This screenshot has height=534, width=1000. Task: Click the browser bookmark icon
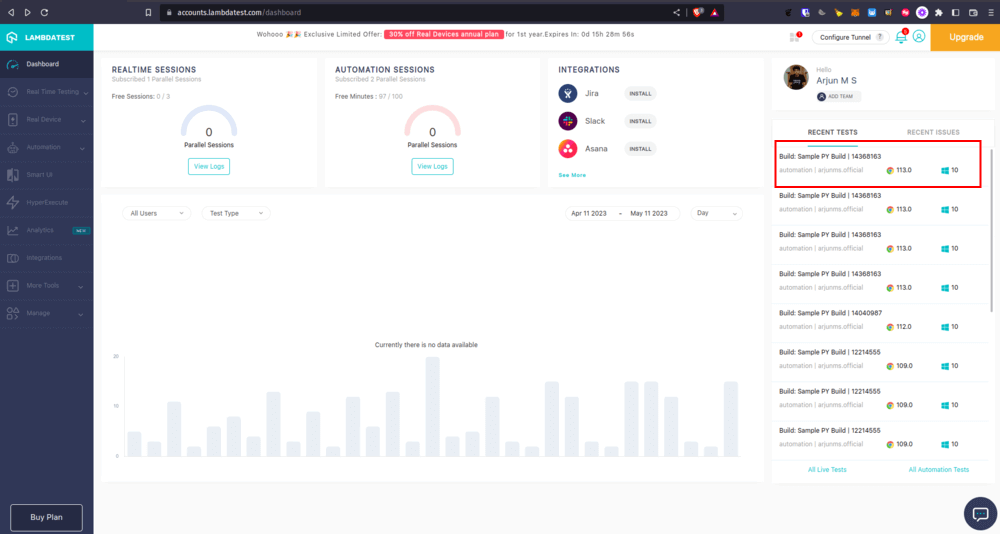click(148, 12)
